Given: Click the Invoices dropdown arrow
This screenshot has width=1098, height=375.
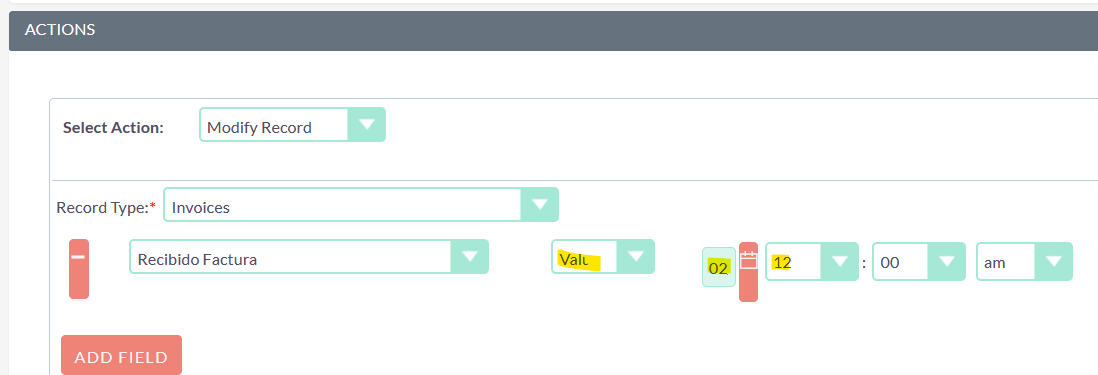Looking at the screenshot, I should click(539, 204).
